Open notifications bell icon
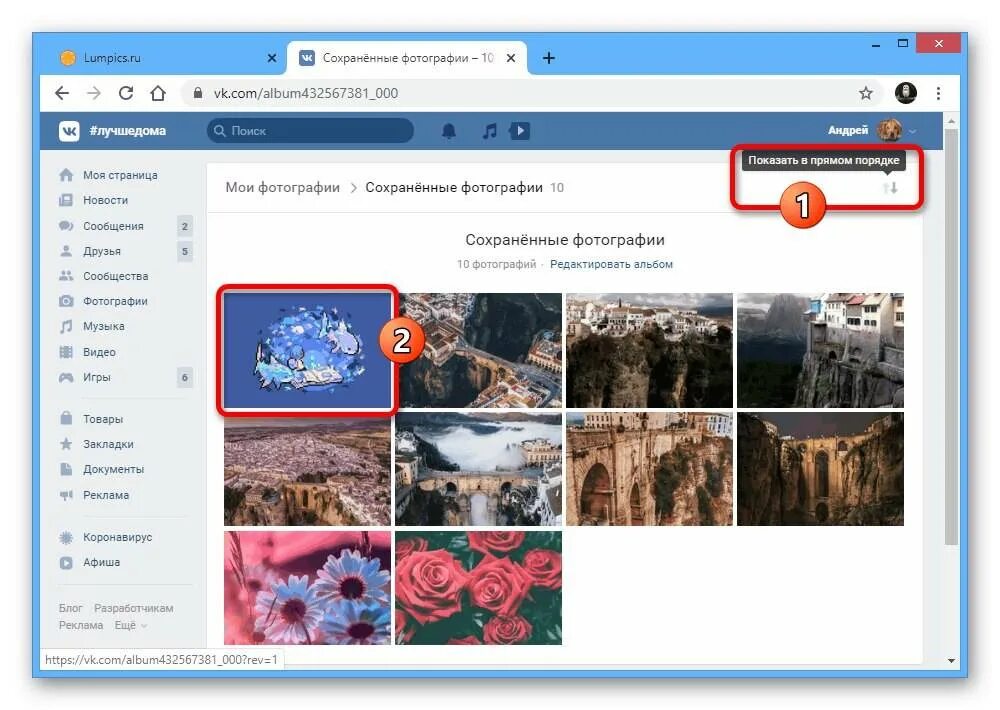The width and height of the screenshot is (1000, 710). 449,131
